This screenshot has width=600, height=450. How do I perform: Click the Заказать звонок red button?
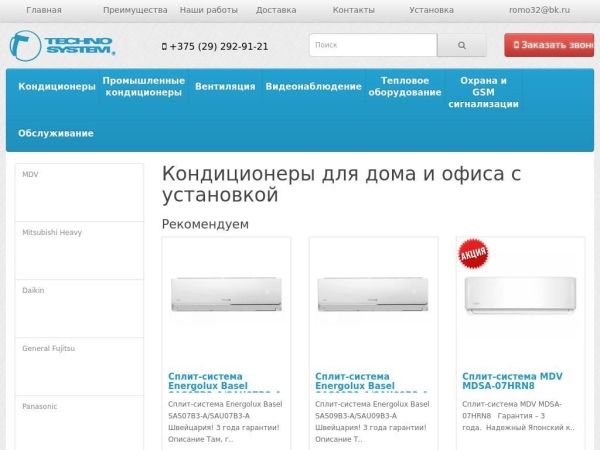pyautogui.click(x=549, y=45)
